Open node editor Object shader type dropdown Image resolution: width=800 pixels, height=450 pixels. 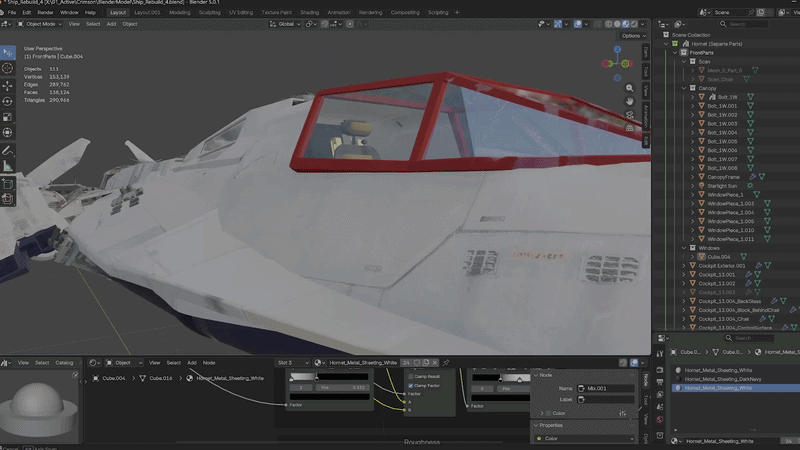123,363
